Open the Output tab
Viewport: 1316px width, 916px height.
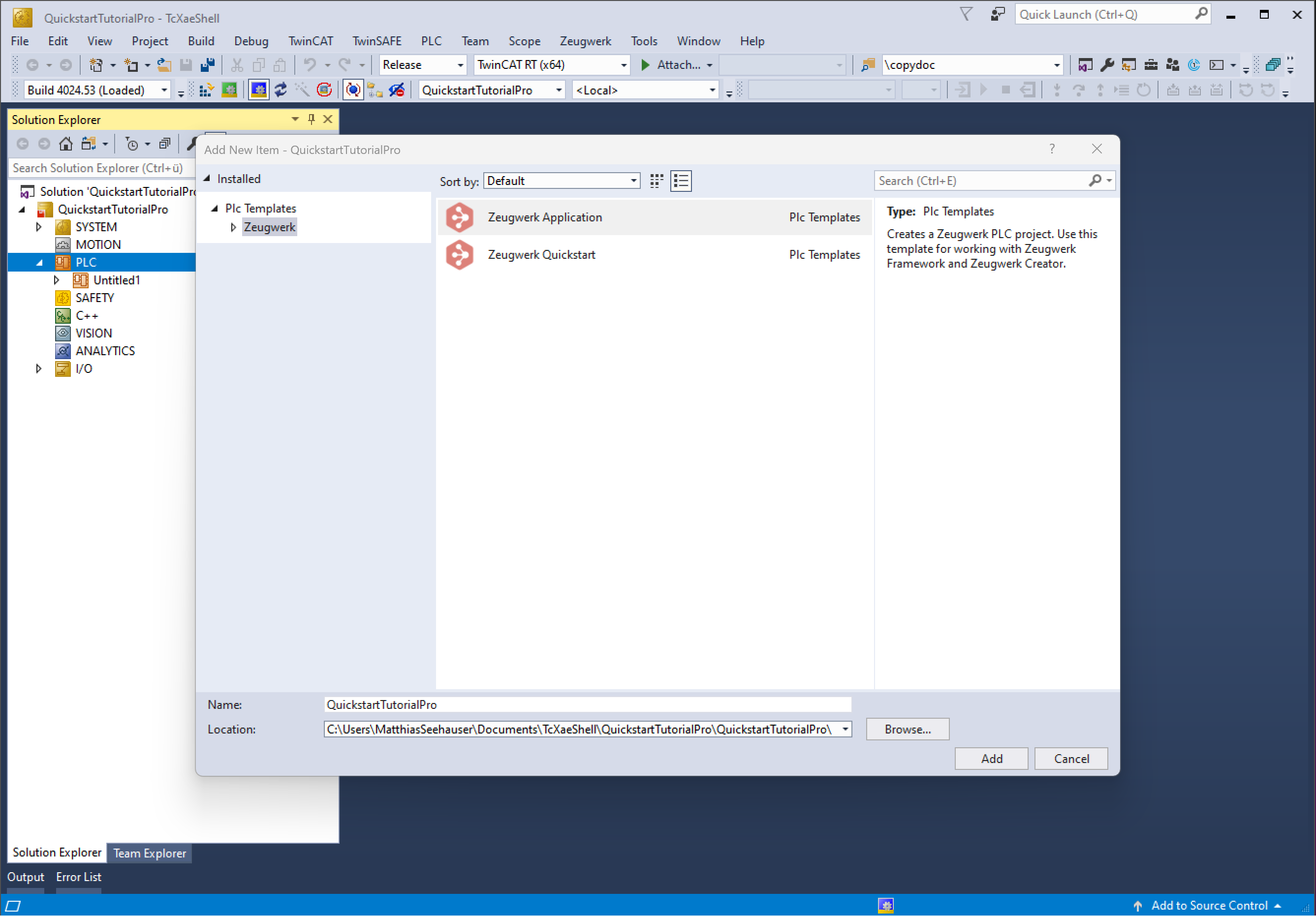(x=25, y=877)
